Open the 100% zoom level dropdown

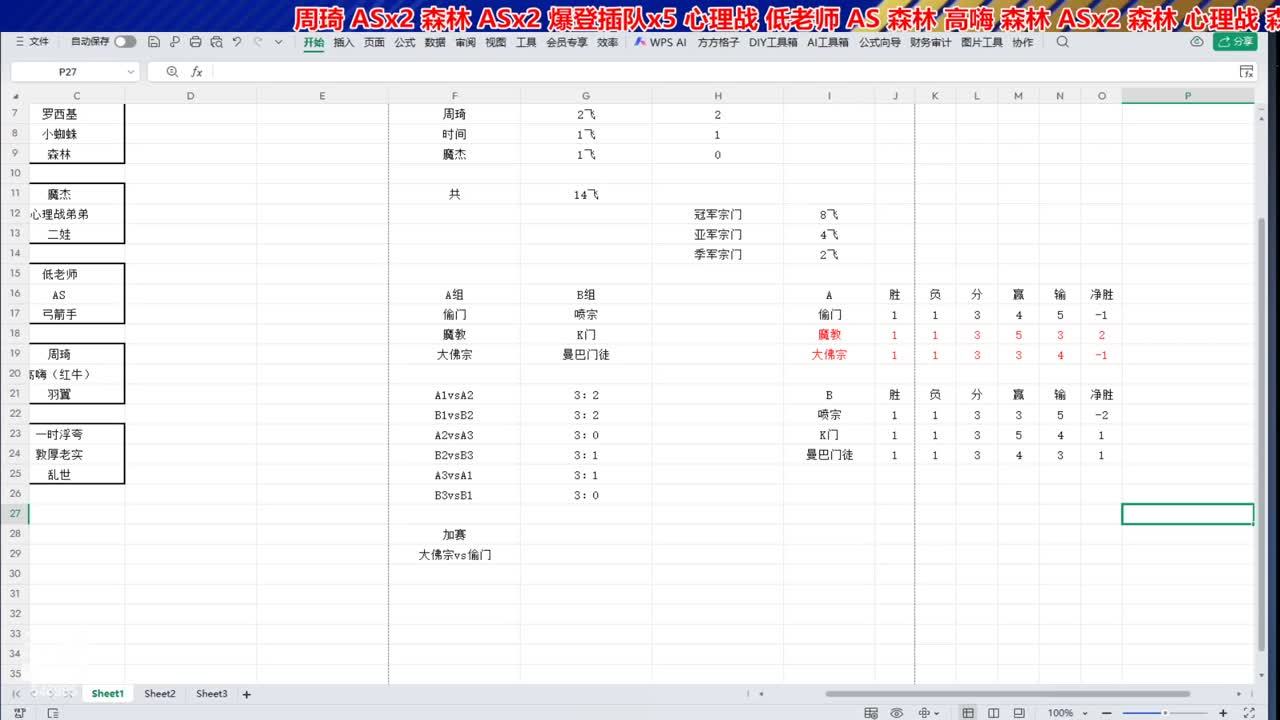pyautogui.click(x=1066, y=713)
